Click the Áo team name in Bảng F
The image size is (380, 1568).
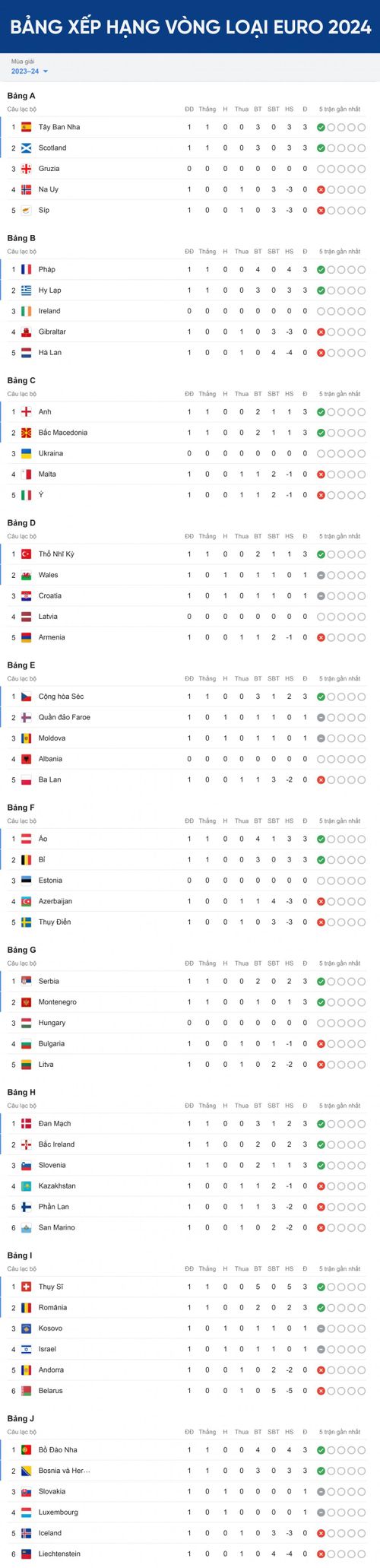[43, 839]
